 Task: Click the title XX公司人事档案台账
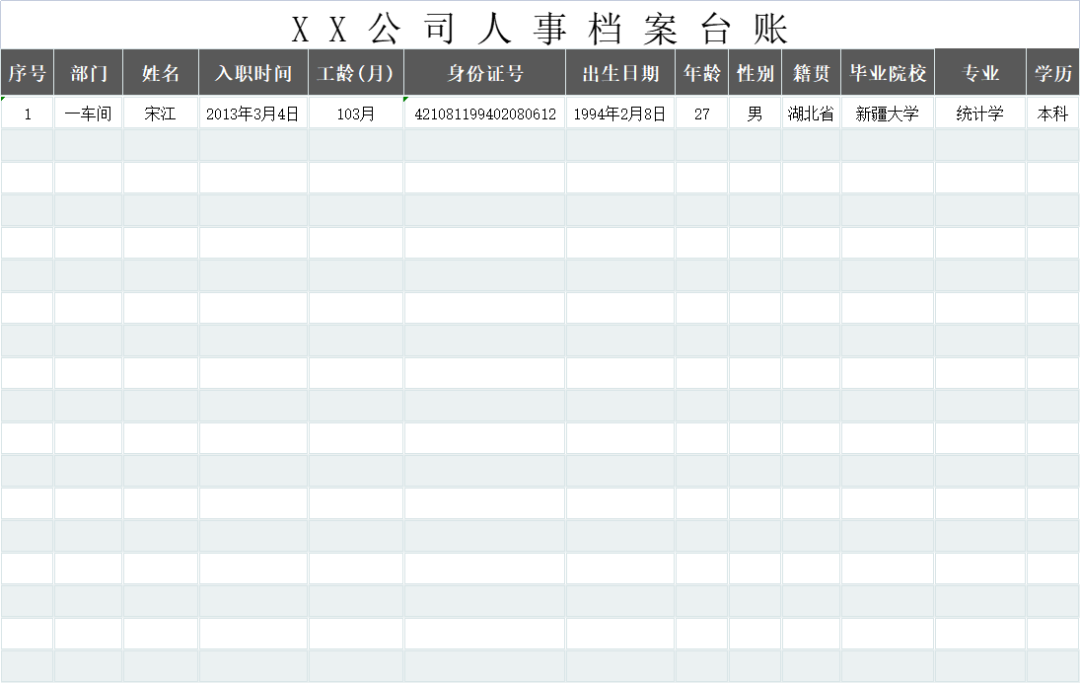pos(539,29)
